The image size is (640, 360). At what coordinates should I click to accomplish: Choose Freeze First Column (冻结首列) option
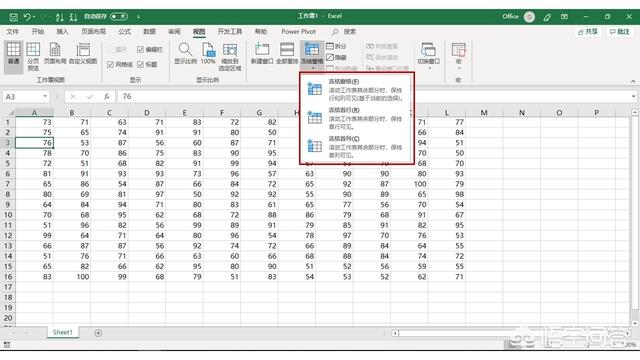[x=356, y=147]
